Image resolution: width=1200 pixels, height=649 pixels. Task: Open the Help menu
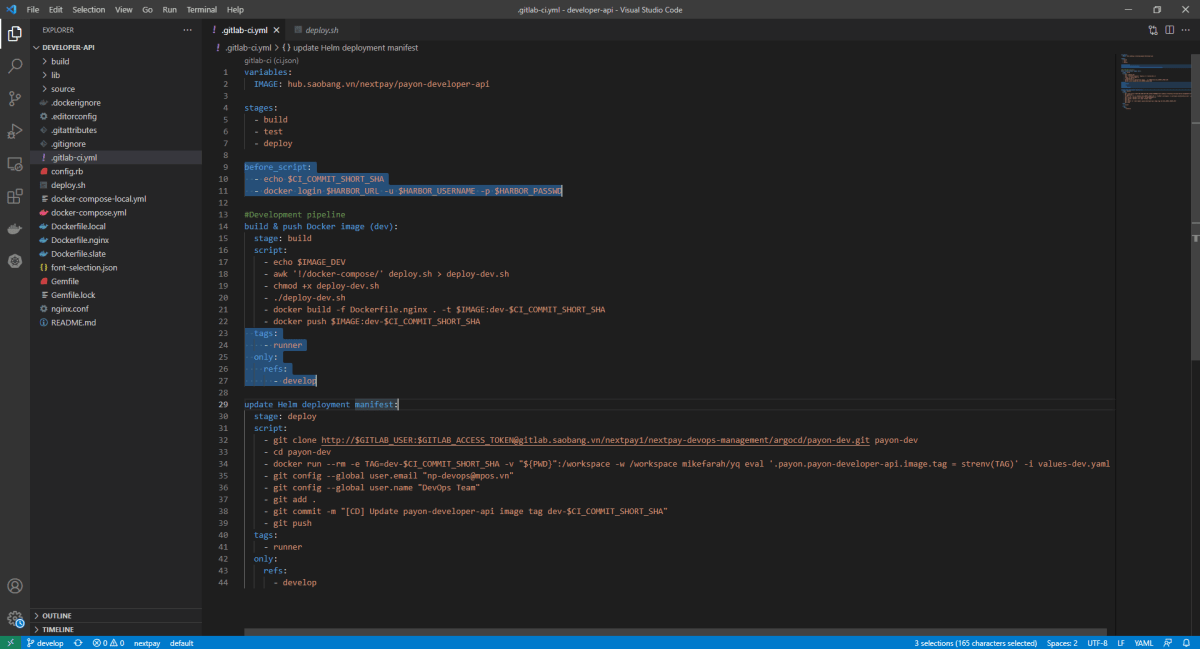pyautogui.click(x=235, y=9)
